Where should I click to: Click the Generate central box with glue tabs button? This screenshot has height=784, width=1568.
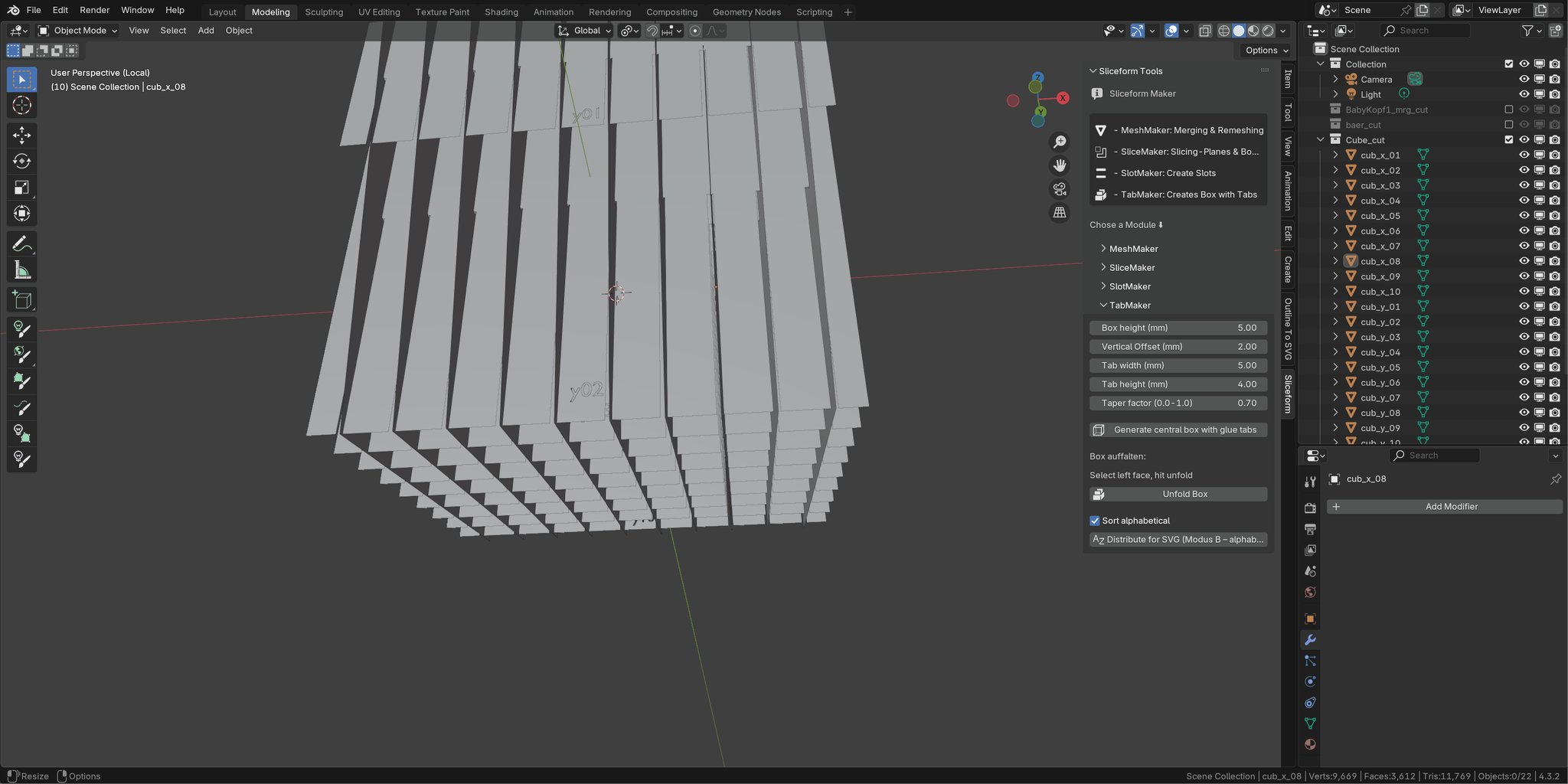click(1178, 430)
